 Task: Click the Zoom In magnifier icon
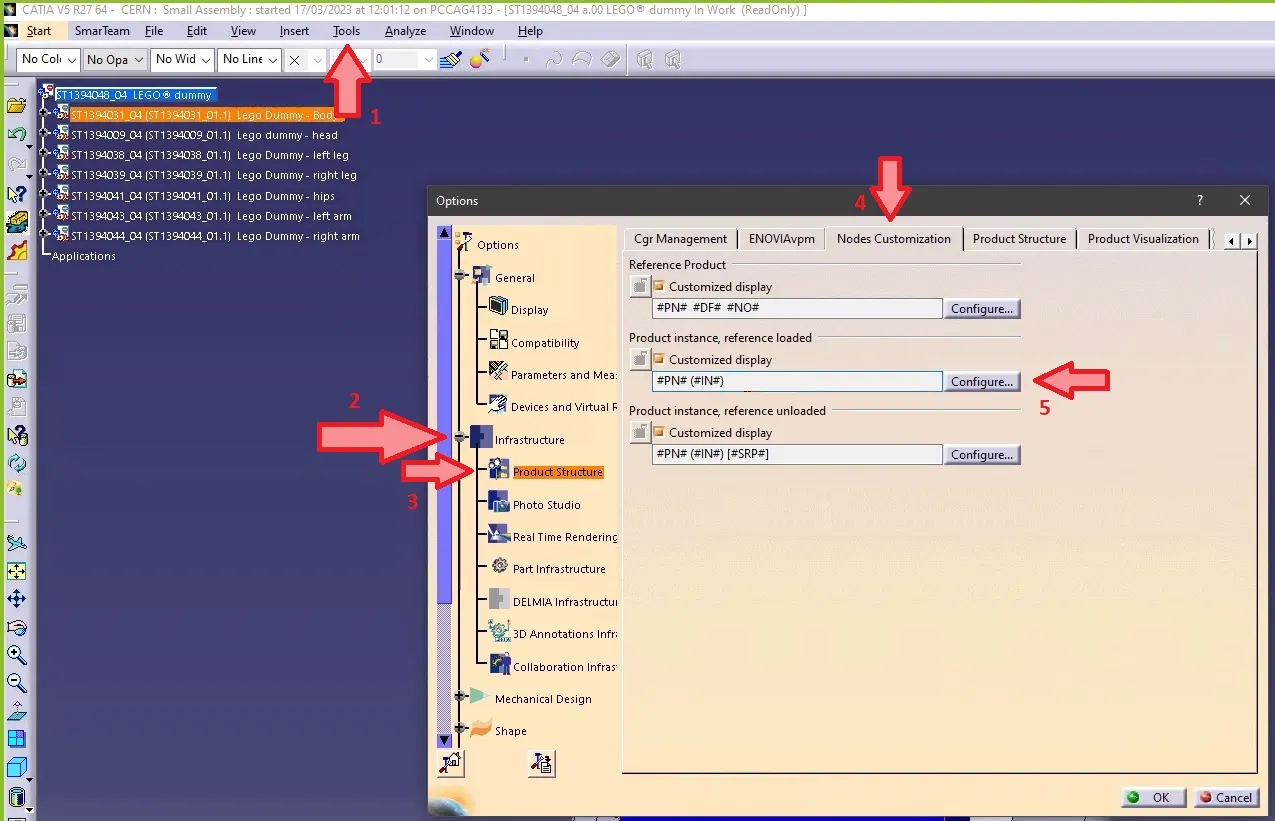(16, 655)
